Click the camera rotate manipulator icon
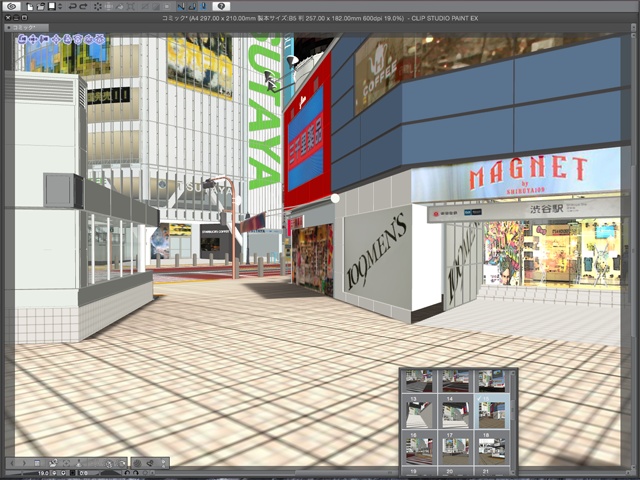 (x=22, y=39)
